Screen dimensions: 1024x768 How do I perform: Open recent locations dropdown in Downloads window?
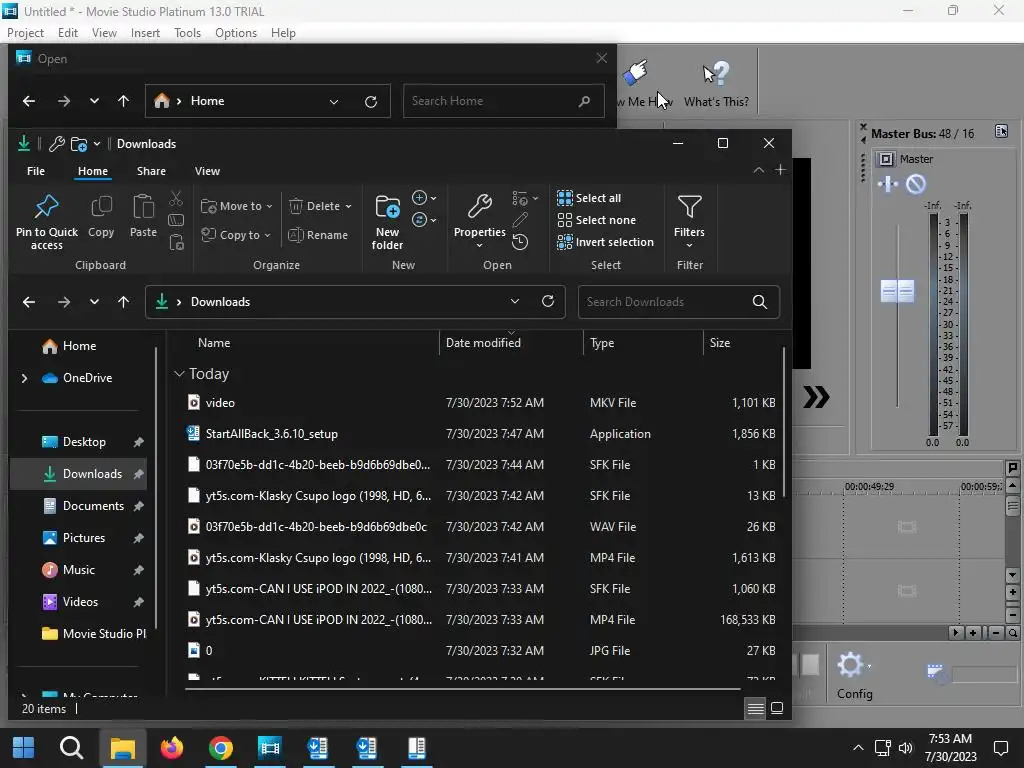point(94,302)
